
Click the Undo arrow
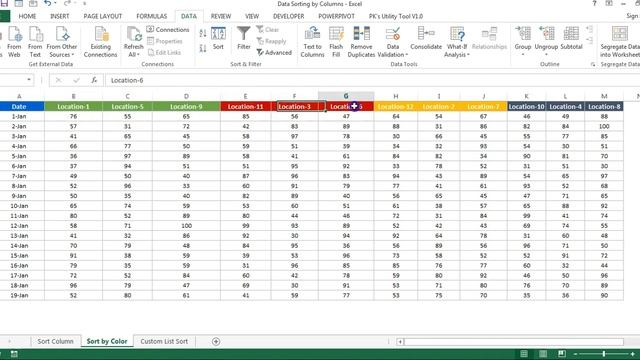click(x=47, y=3)
